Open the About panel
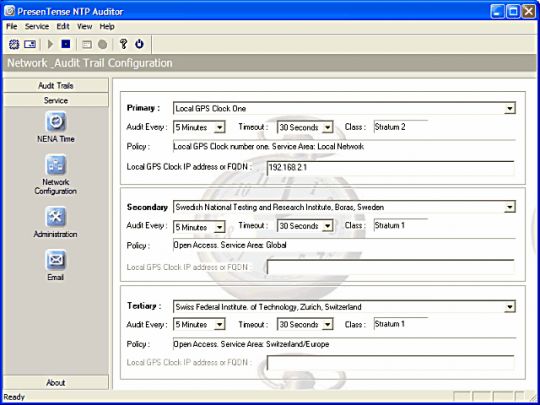The image size is (540, 405). (55, 383)
